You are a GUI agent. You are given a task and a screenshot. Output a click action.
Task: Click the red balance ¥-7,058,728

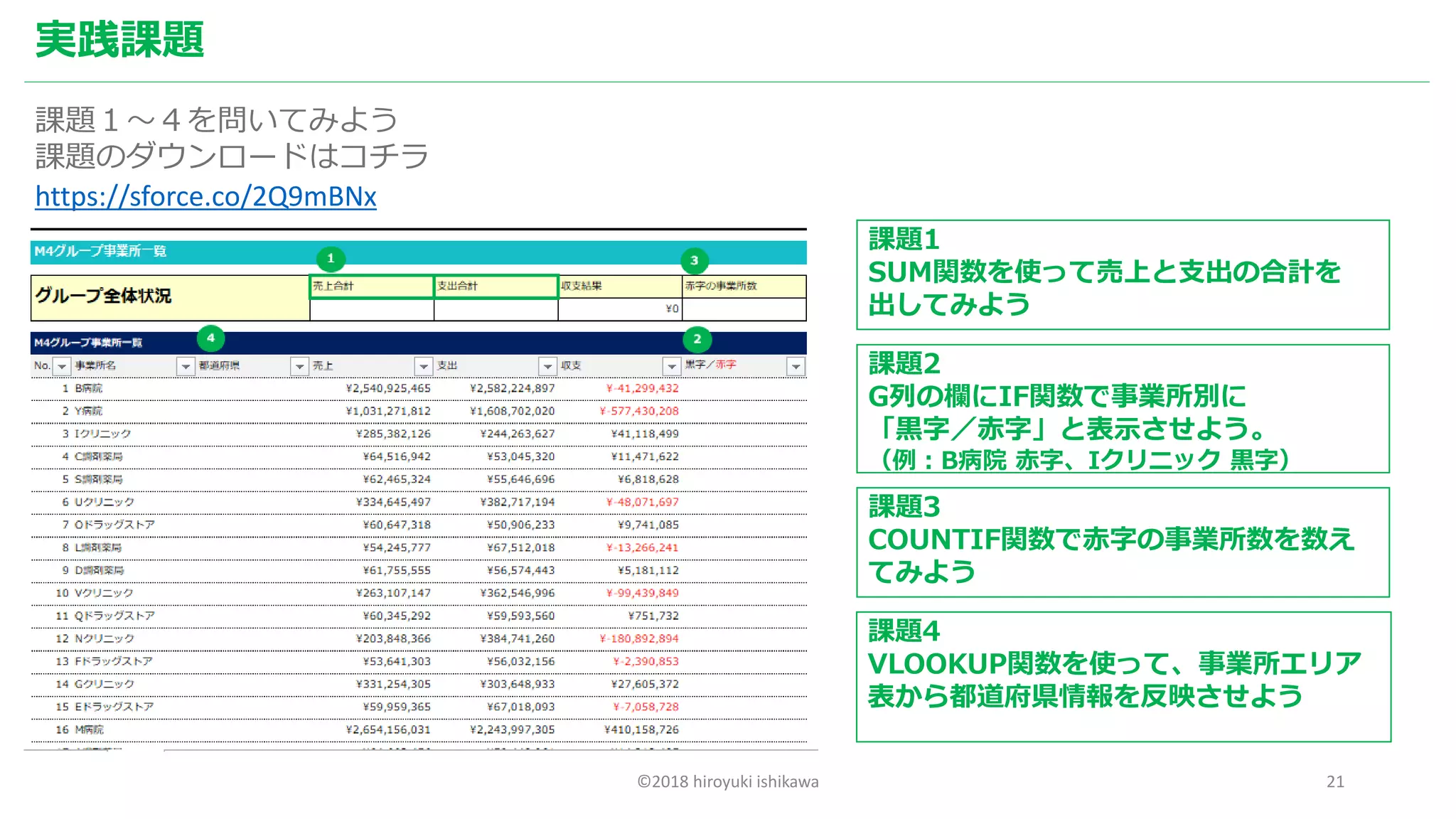coord(646,707)
